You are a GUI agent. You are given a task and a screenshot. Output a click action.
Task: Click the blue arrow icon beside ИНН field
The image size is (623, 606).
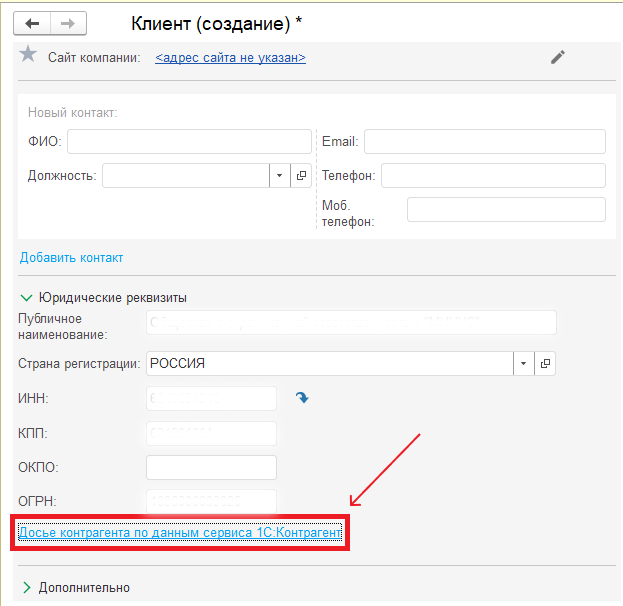(x=302, y=398)
